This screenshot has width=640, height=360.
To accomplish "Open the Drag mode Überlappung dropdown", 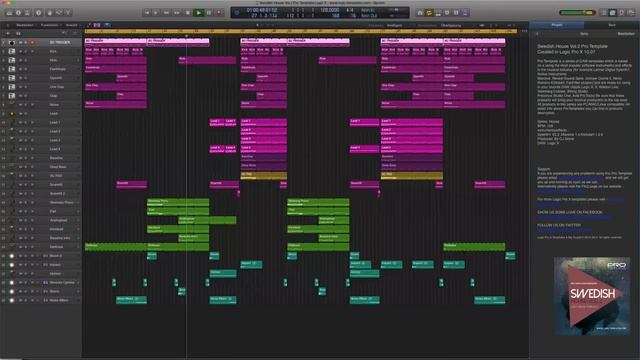I will 451,25.
